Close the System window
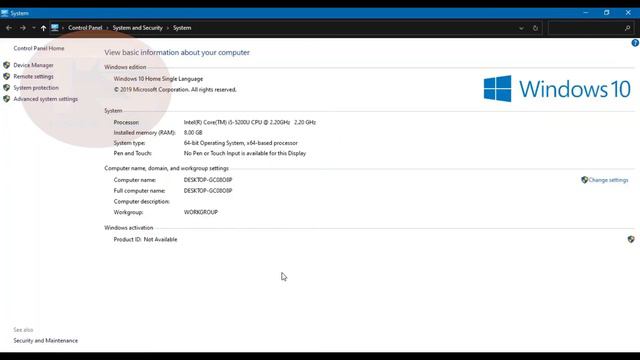 coord(628,13)
